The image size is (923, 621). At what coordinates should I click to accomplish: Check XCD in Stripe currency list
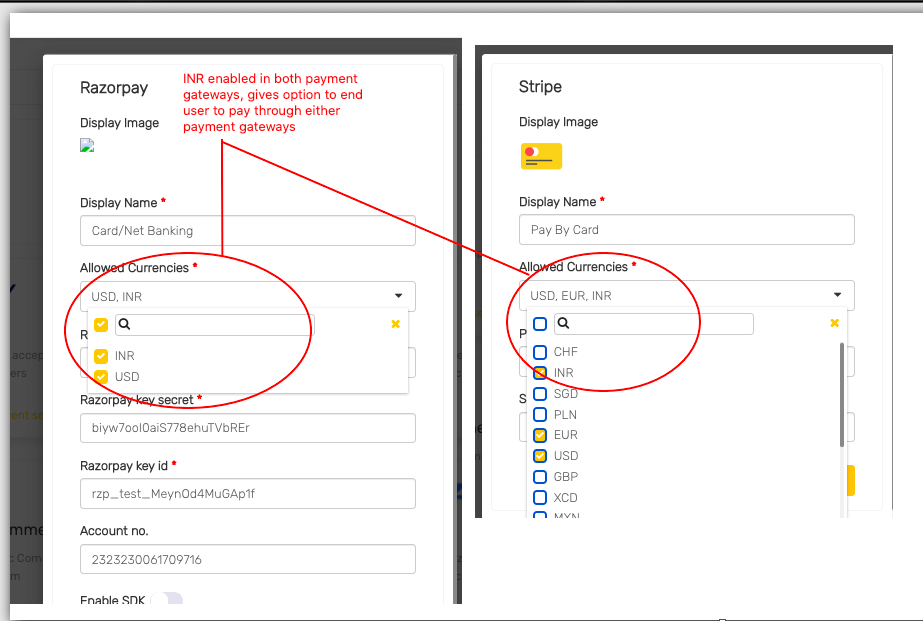(x=540, y=497)
